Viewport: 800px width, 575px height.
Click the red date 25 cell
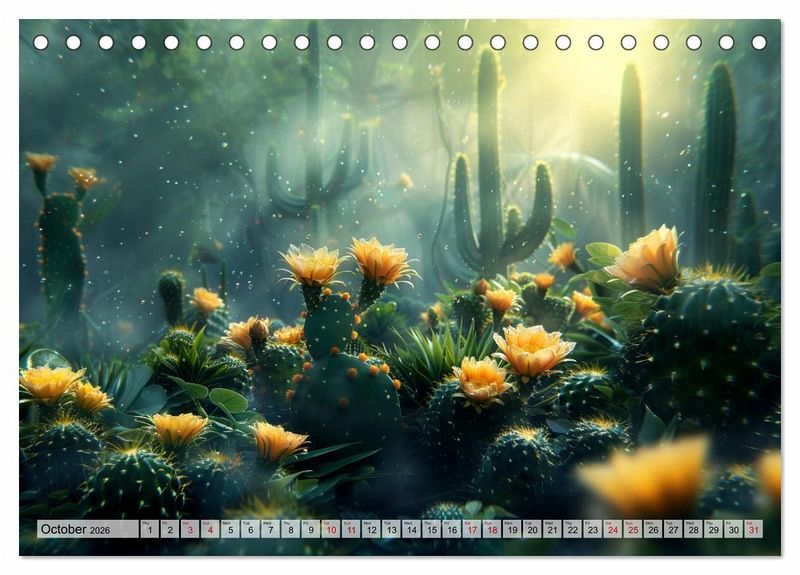632,530
